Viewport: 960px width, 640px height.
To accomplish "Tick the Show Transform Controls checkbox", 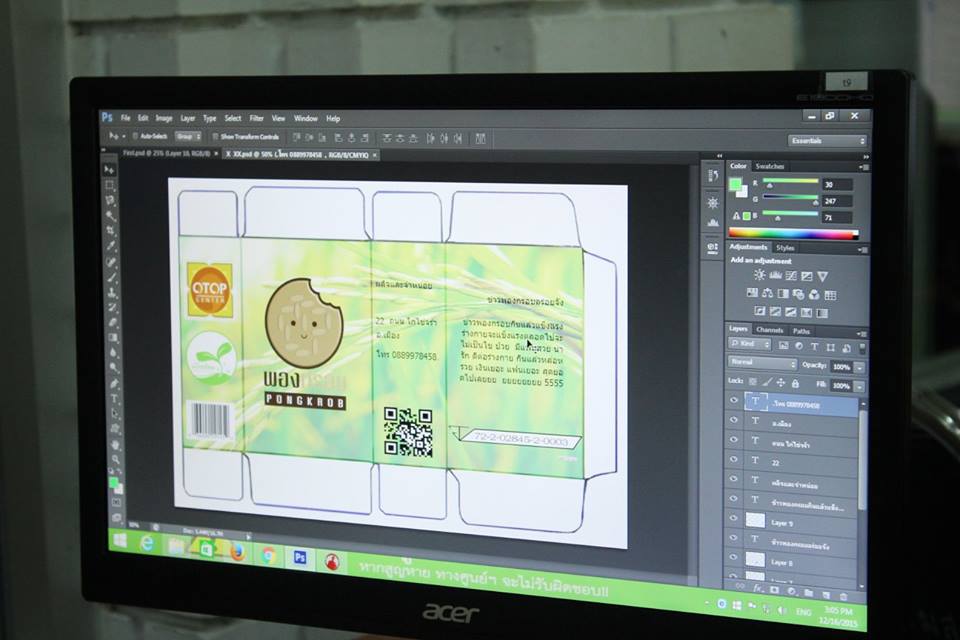I will 215,136.
